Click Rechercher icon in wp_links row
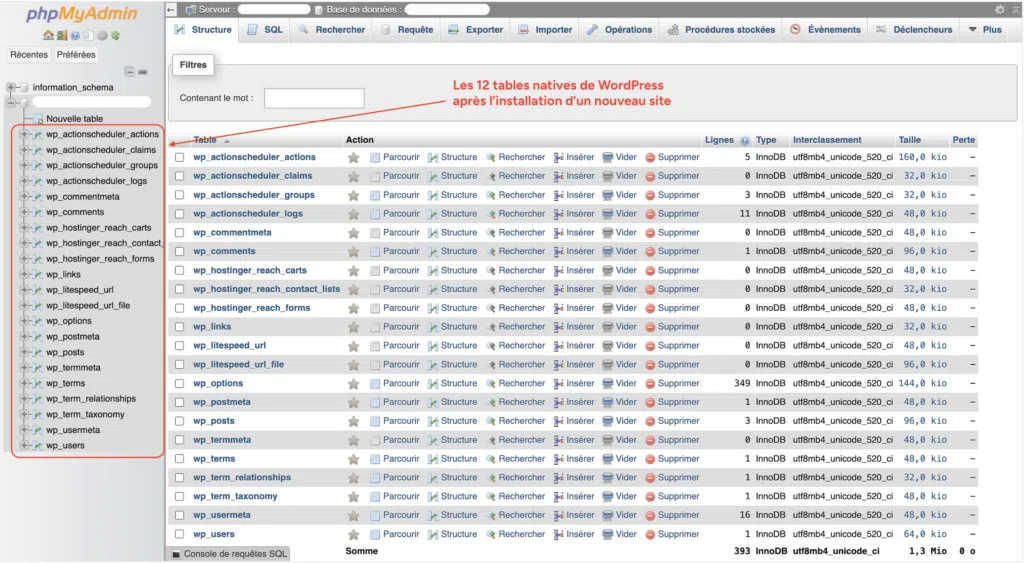The width and height of the screenshot is (1024, 563). [491, 327]
